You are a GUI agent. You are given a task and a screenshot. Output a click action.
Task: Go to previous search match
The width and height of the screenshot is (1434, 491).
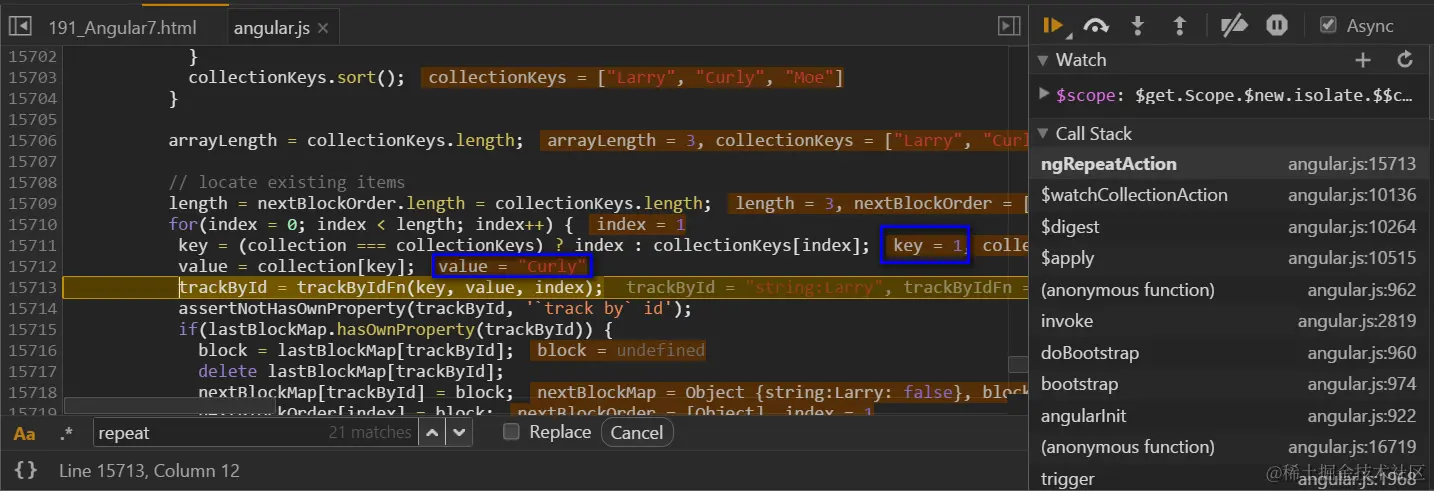point(431,433)
